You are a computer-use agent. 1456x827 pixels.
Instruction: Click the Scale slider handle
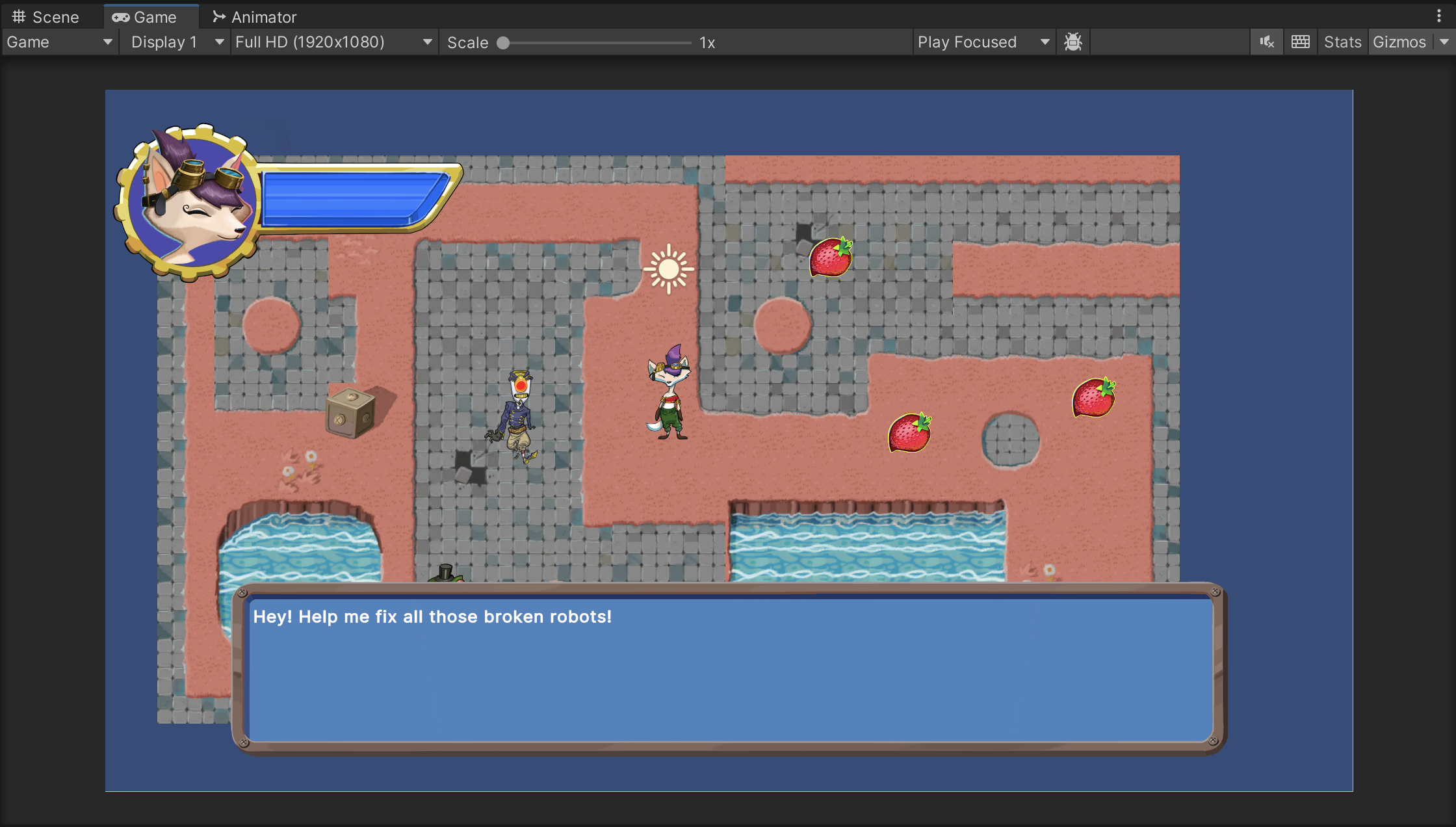point(502,43)
